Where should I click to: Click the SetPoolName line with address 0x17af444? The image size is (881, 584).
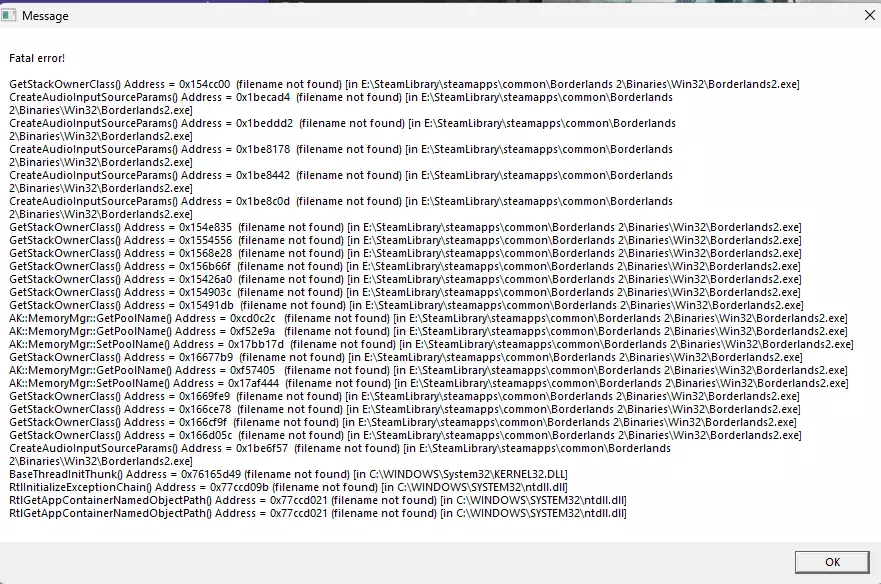point(429,383)
